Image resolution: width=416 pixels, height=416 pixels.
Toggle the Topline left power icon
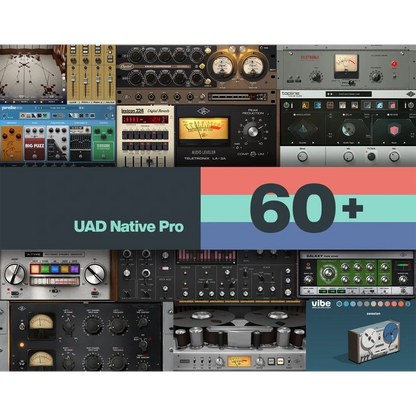pos(286,105)
